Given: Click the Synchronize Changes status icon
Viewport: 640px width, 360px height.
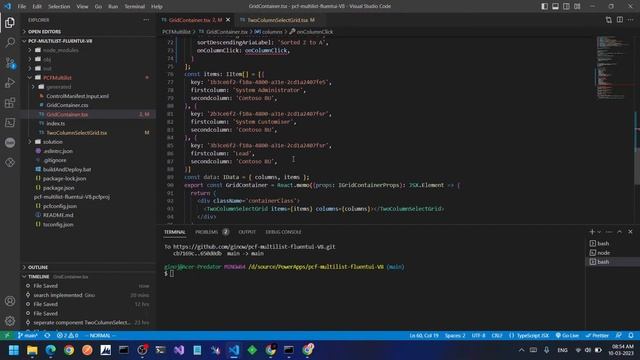Looking at the screenshot, I should (x=47, y=336).
